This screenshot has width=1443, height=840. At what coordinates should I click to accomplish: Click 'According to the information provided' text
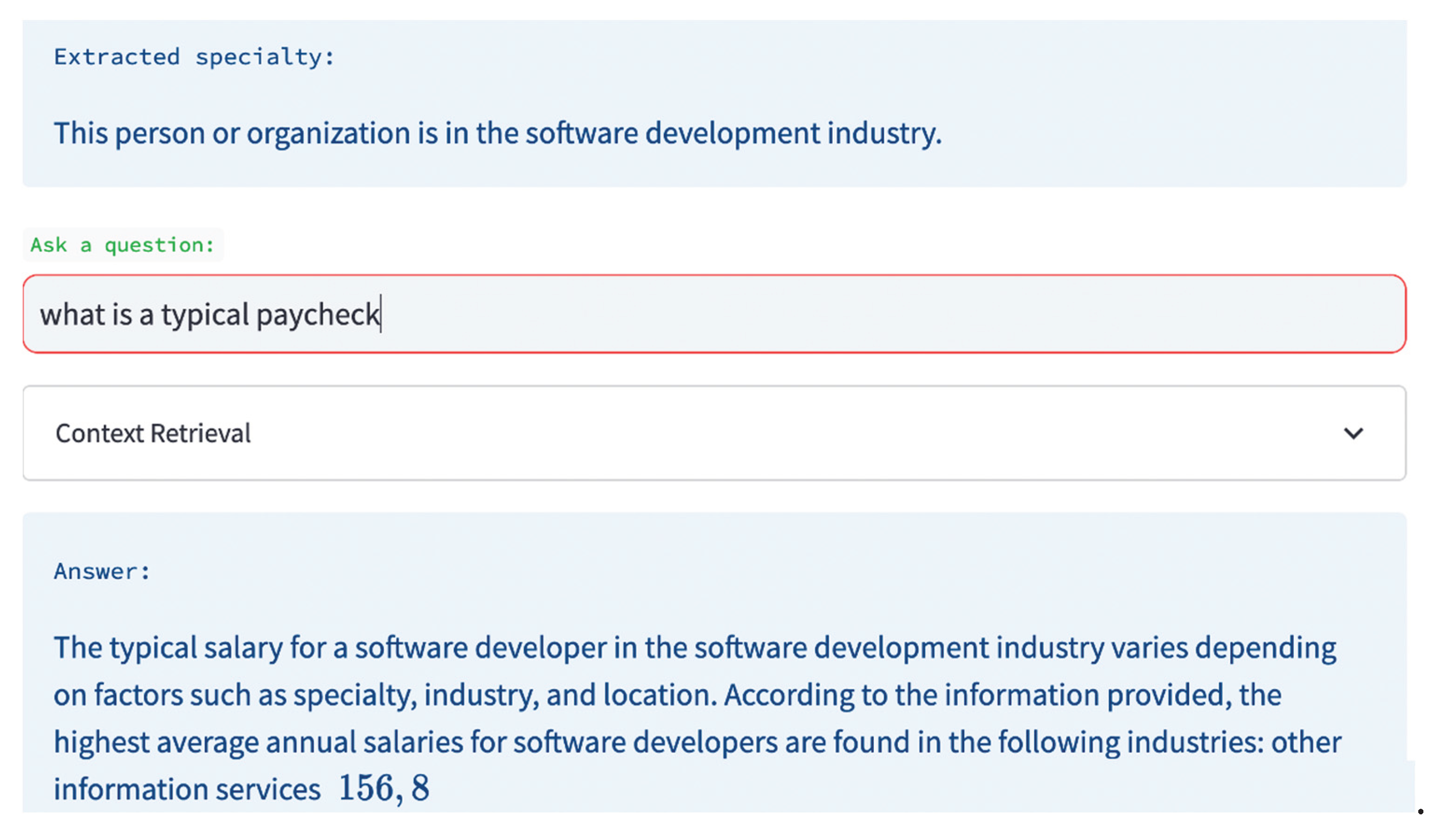978,695
